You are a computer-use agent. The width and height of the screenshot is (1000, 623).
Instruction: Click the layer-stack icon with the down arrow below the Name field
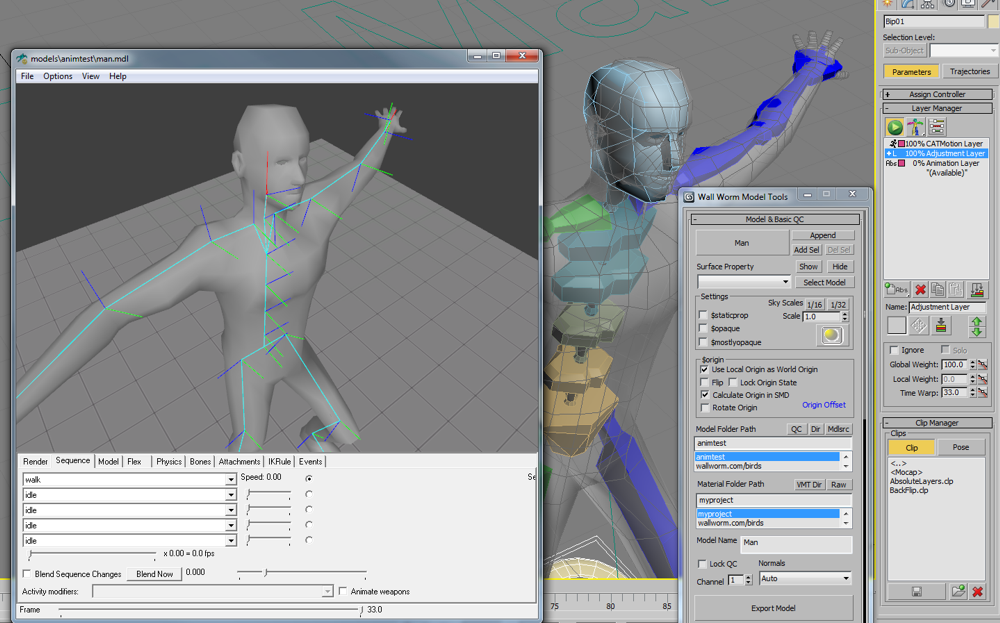coord(941,326)
